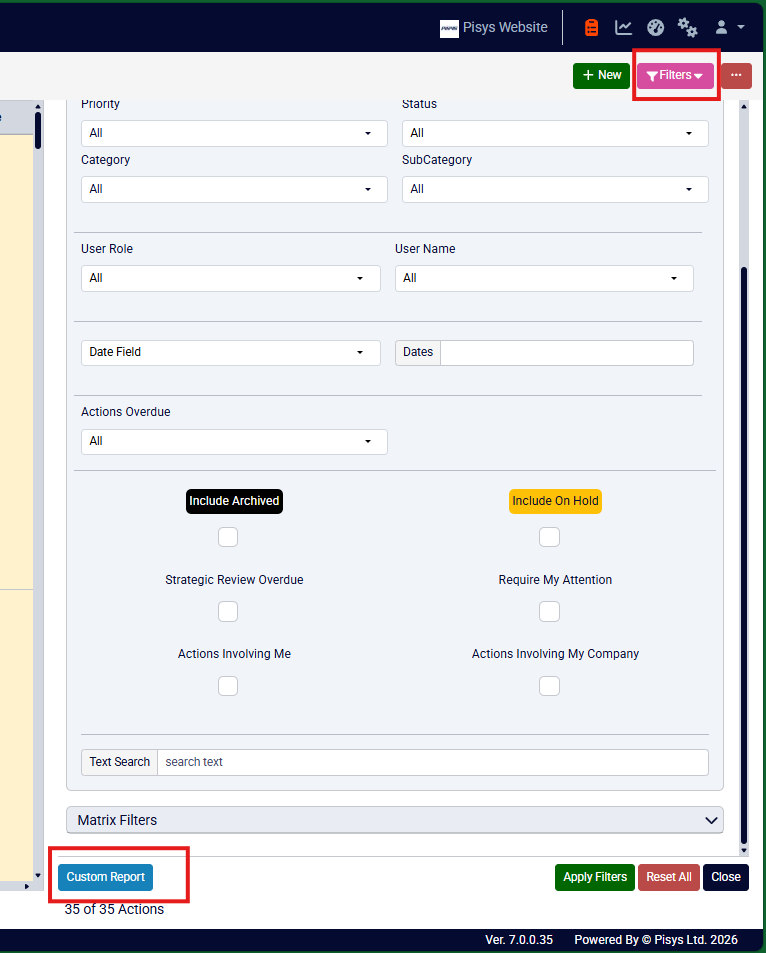766x953 pixels.
Task: Click the filter panel vertical scrollbar
Action: pyautogui.click(x=744, y=554)
